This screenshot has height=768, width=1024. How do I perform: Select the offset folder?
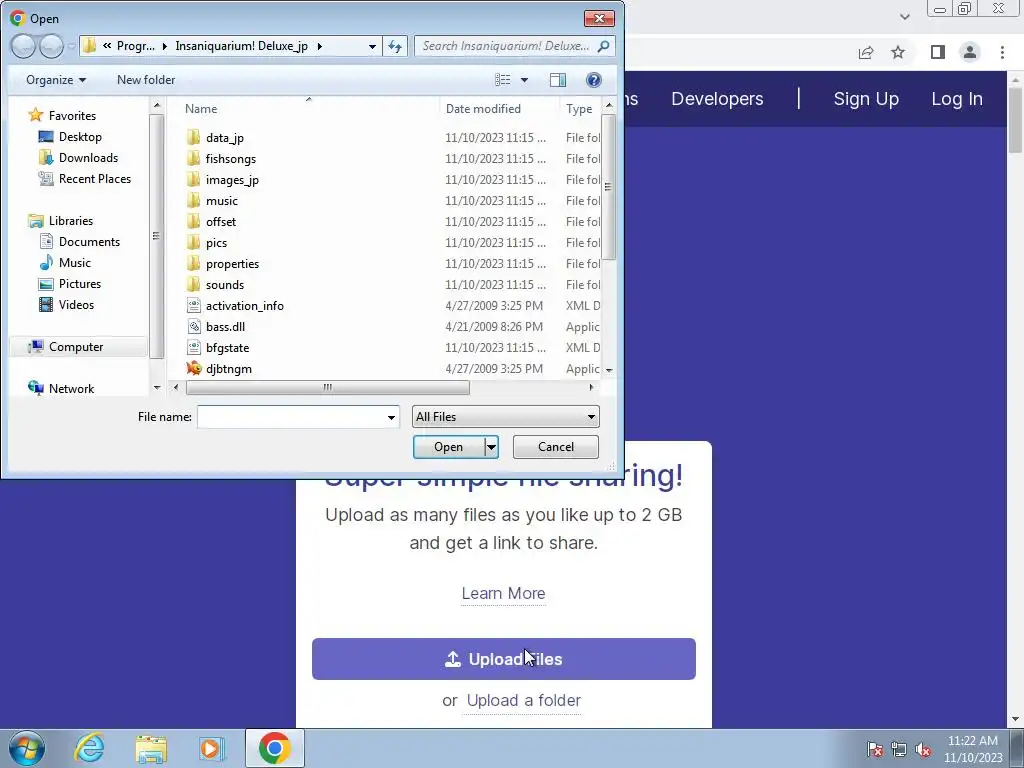pyautogui.click(x=221, y=221)
